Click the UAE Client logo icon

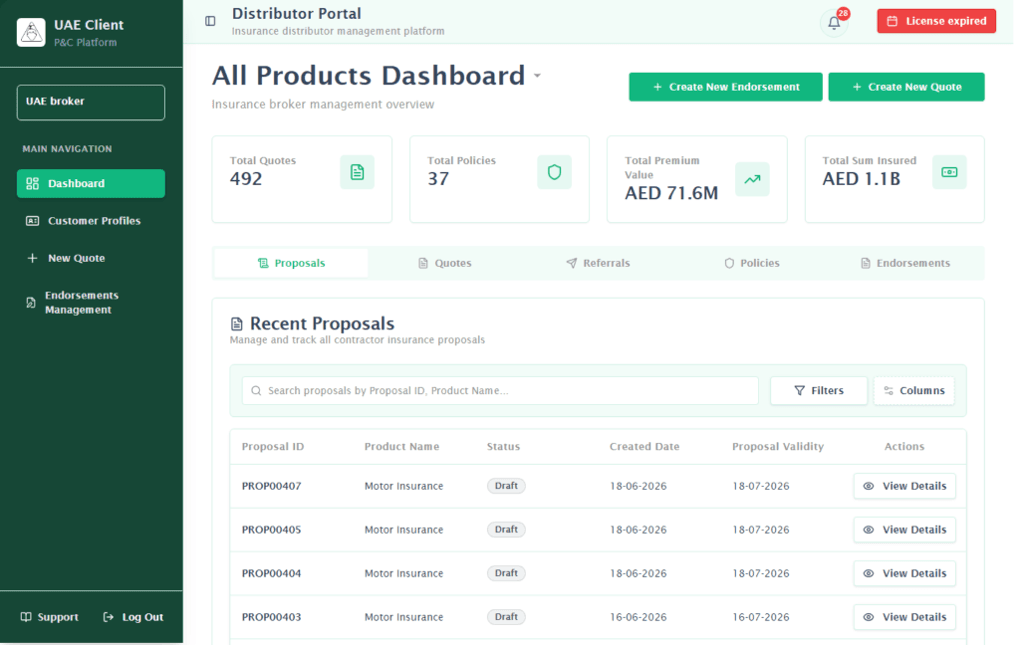click(31, 33)
